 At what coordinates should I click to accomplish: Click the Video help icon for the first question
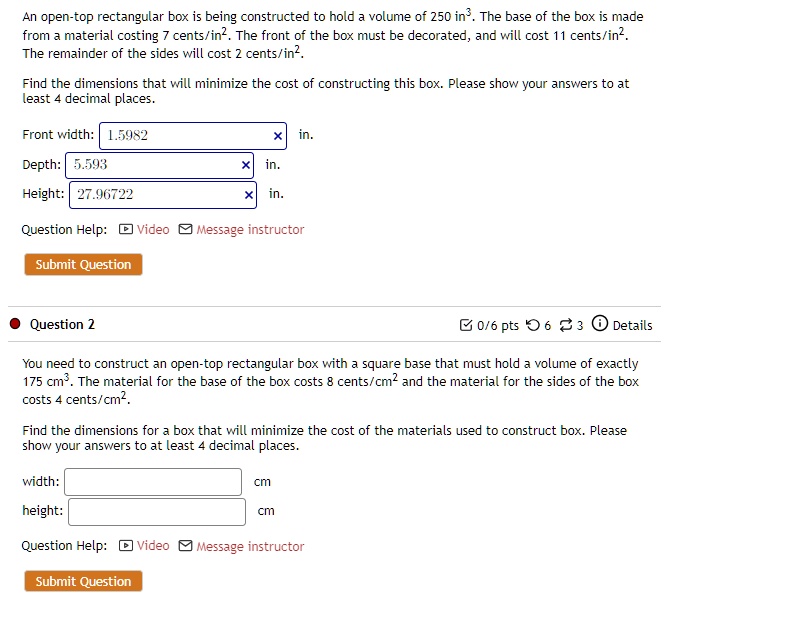coord(126,230)
